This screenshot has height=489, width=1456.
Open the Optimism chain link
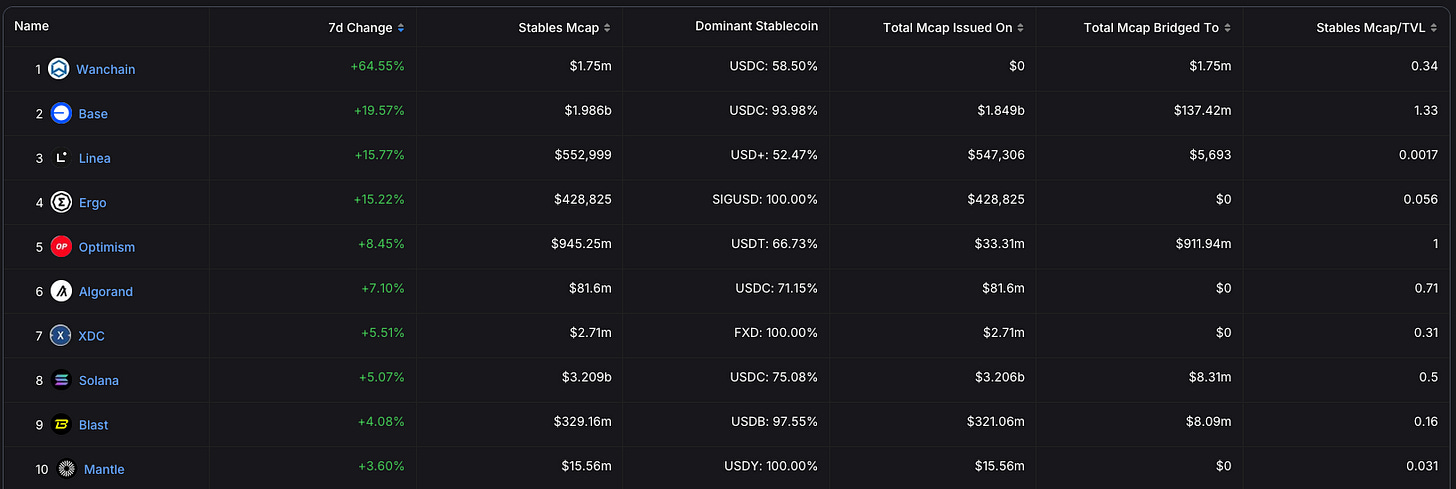click(107, 247)
